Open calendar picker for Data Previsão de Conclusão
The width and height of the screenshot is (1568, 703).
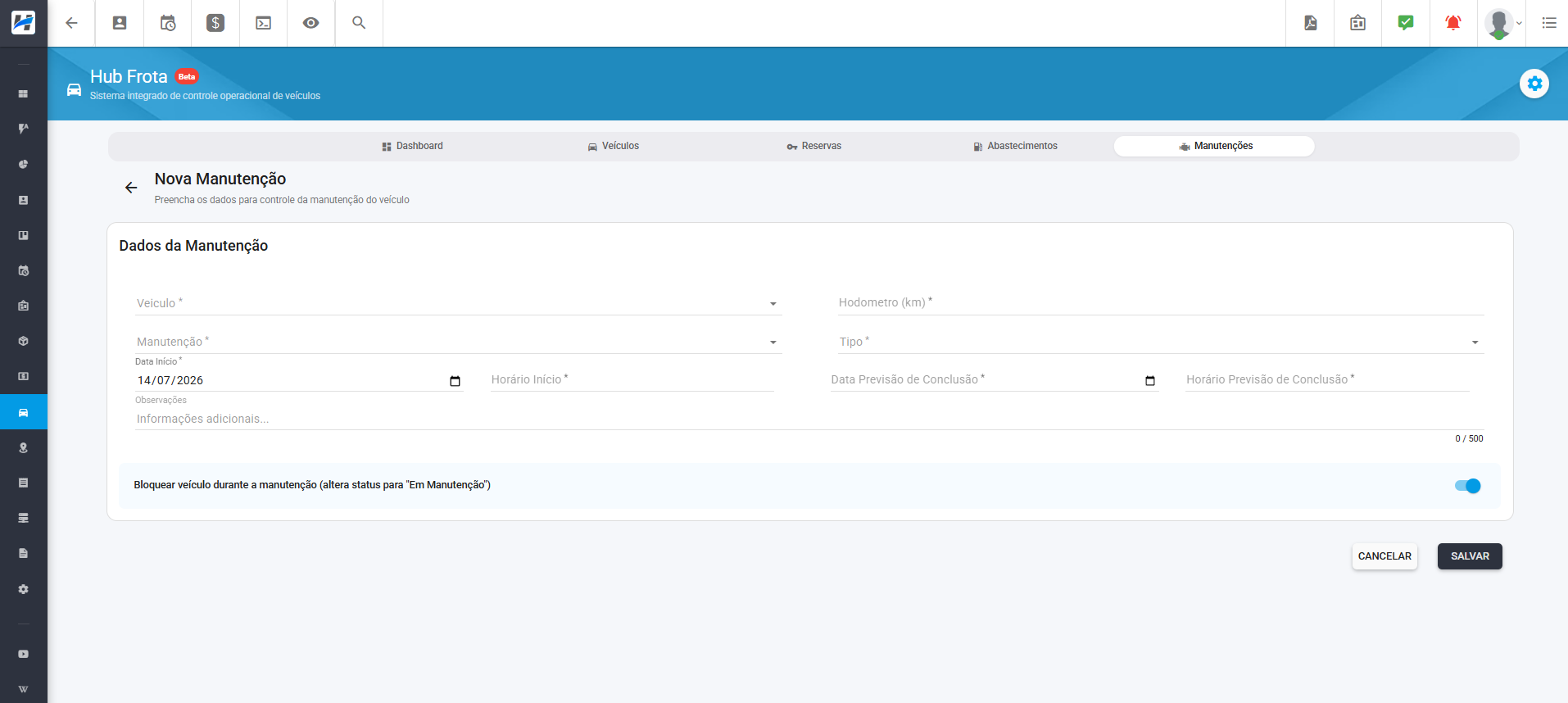click(x=1150, y=381)
